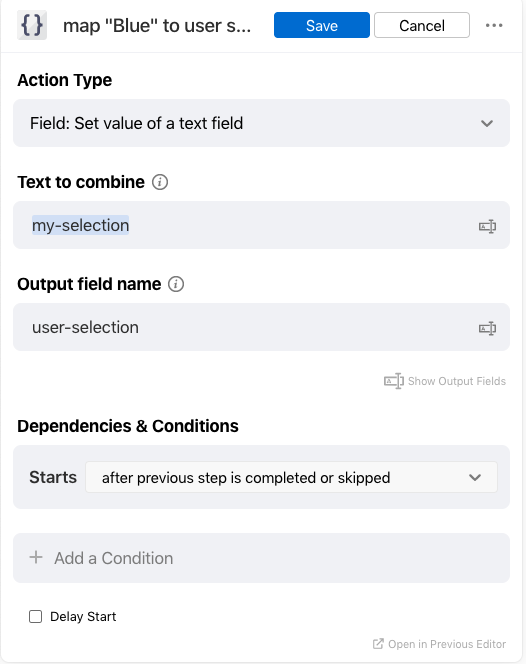Click the Show Output Fields icon
Image resolution: width=526 pixels, height=664 pixels.
394,381
